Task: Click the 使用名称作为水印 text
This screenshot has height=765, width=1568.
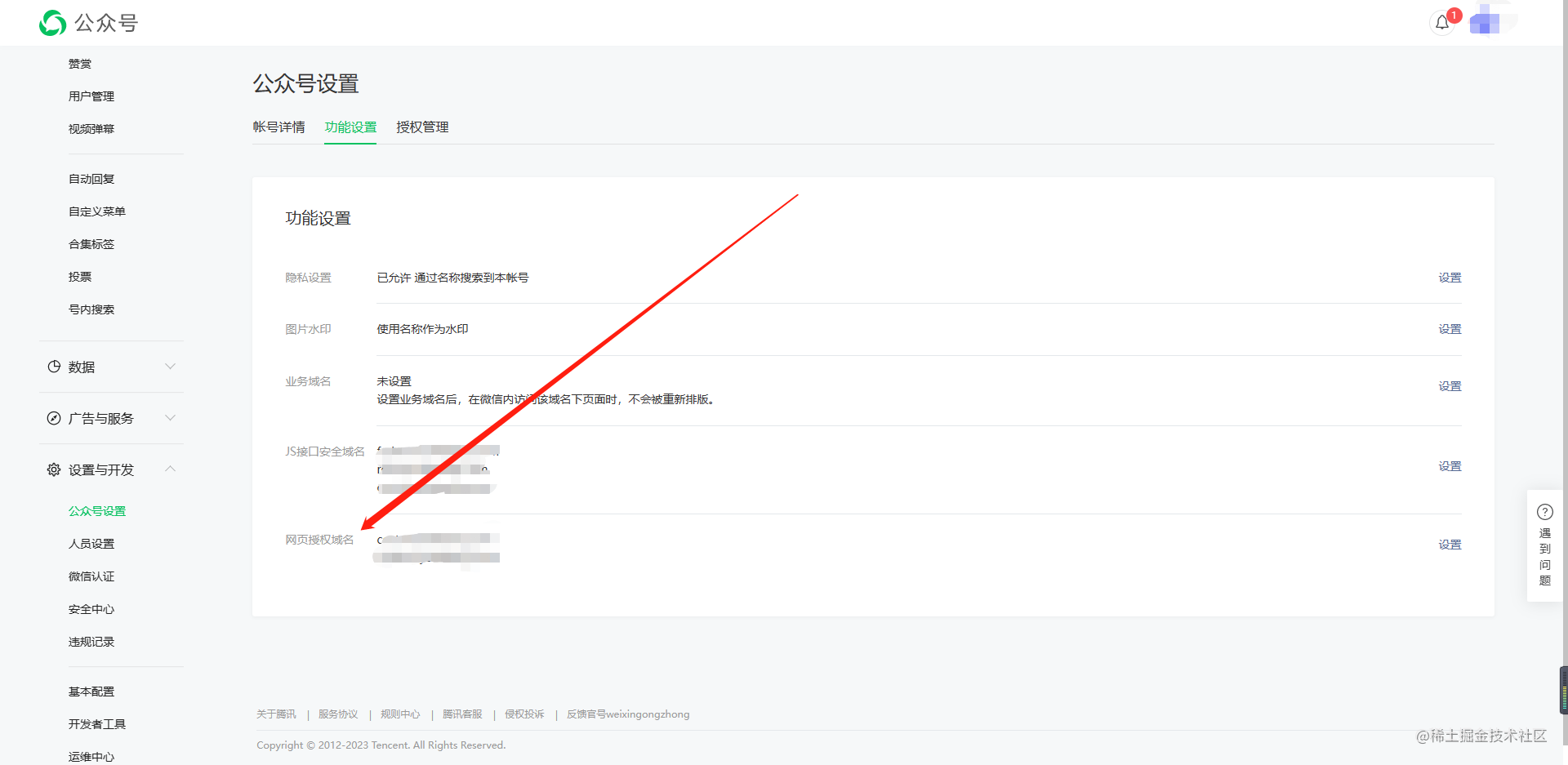Action: click(422, 329)
